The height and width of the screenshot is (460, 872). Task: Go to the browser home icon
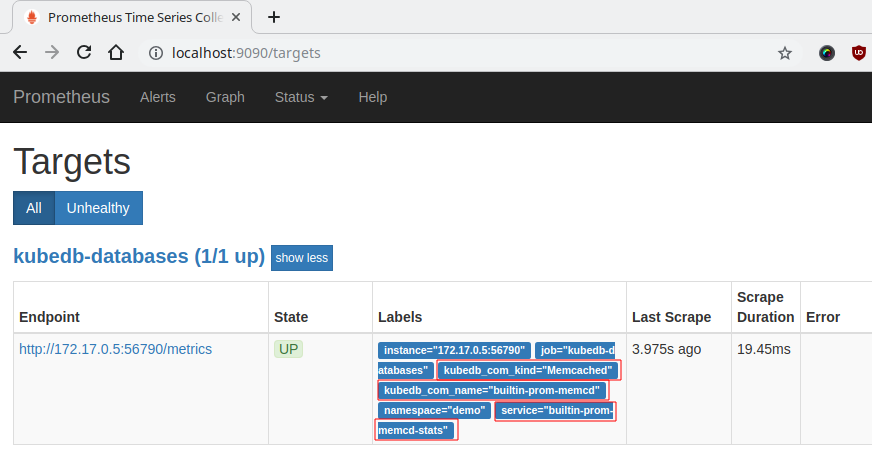116,53
